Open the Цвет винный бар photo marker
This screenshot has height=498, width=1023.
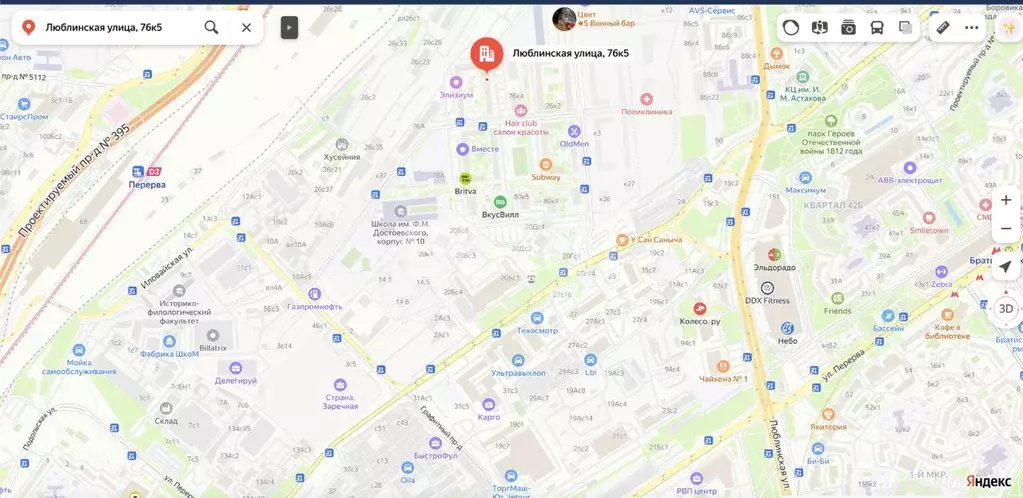coord(564,19)
